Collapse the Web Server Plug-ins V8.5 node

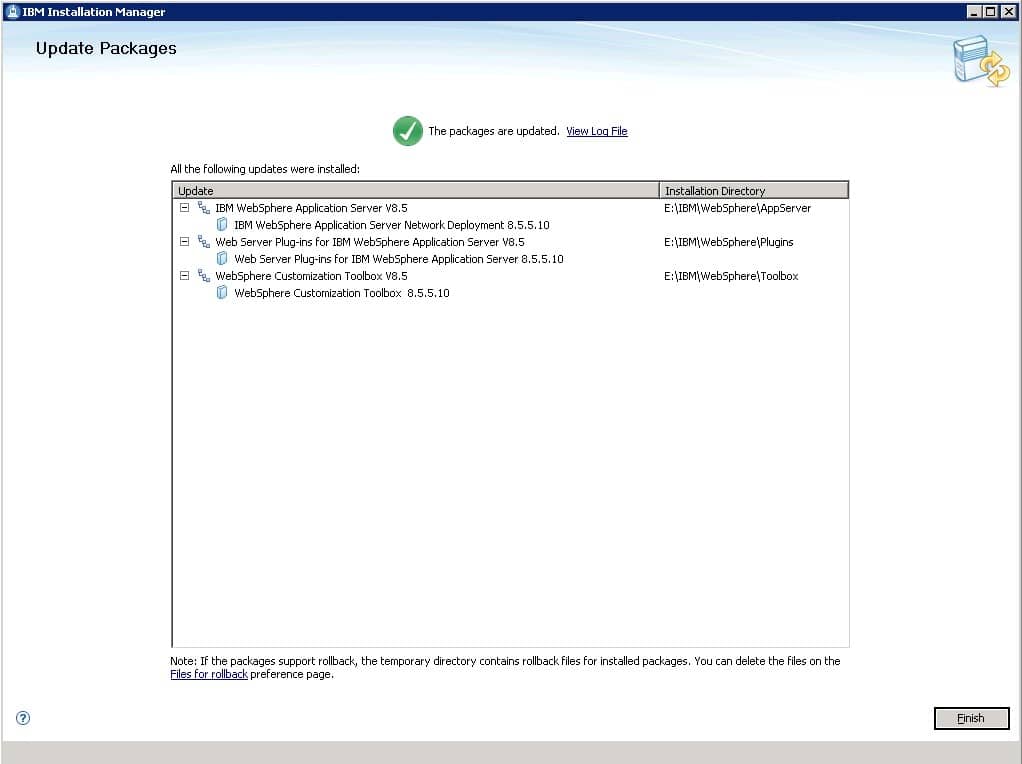coord(184,242)
